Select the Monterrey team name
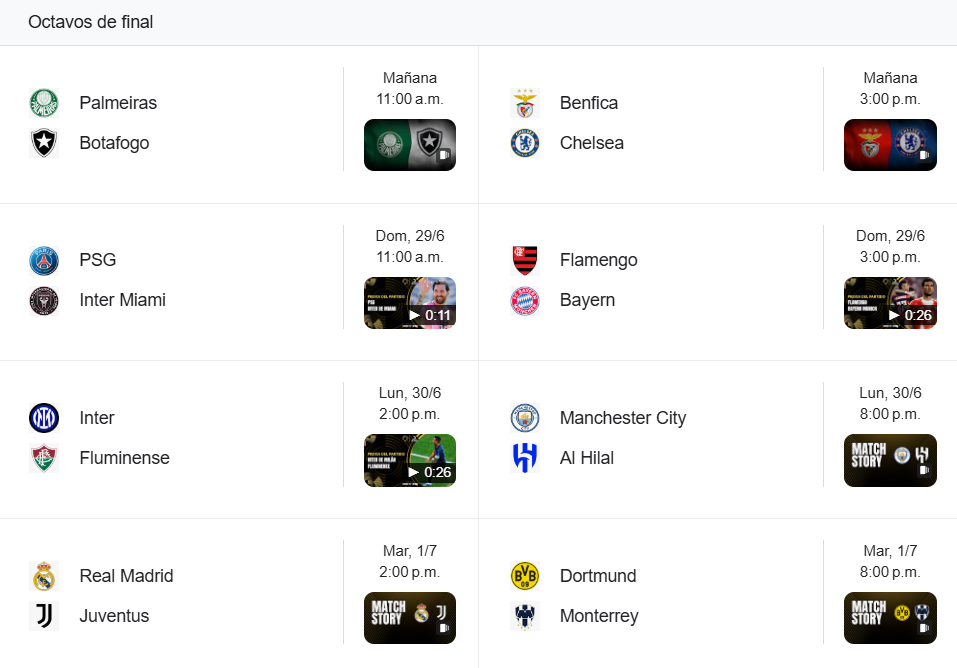 [x=599, y=615]
